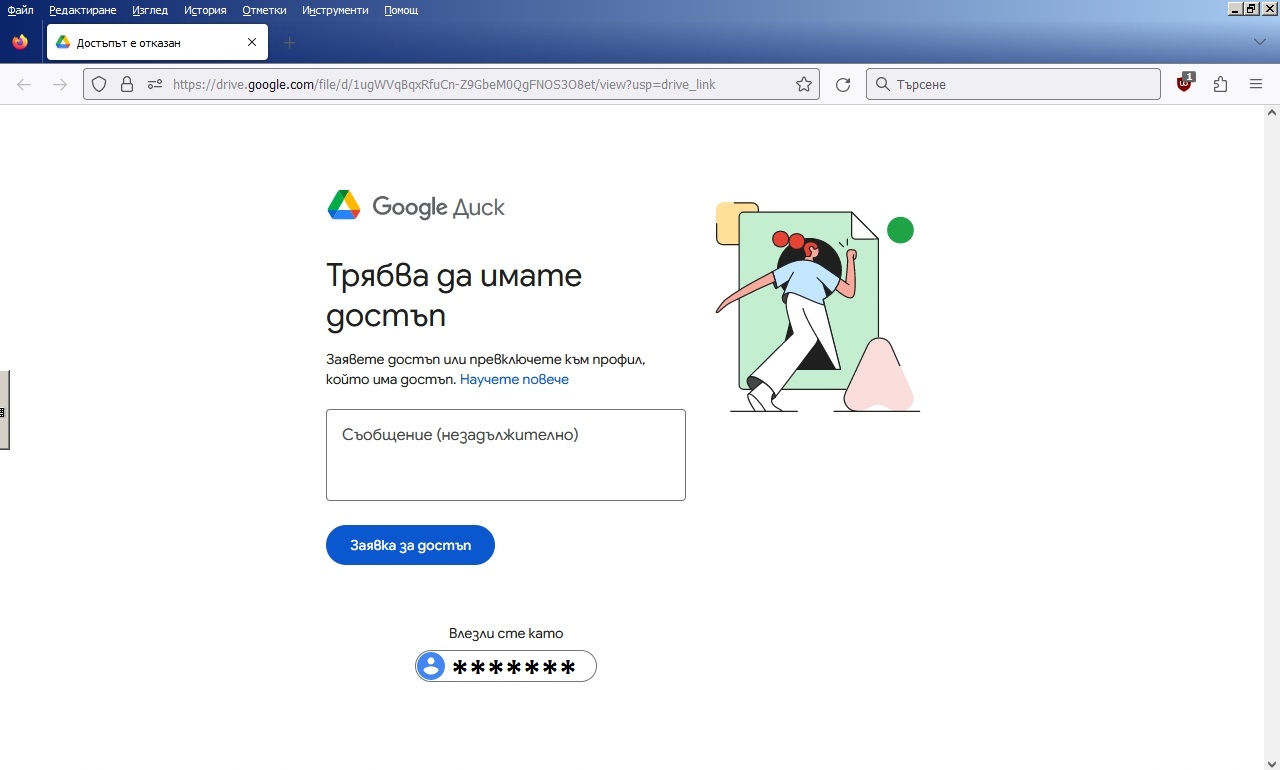This screenshot has width=1280, height=770.
Task: Expand the list all tabs chevron
Action: 1260,42
